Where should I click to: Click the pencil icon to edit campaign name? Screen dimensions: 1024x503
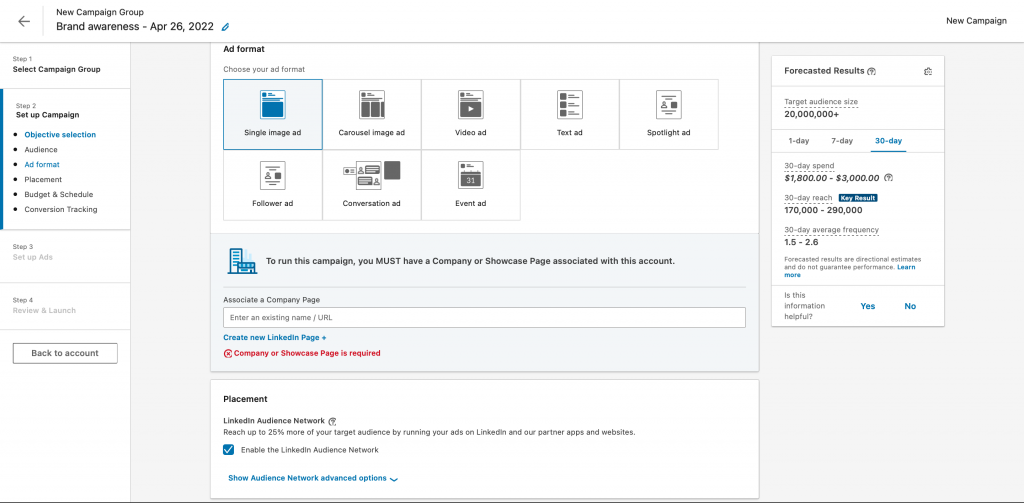click(x=225, y=27)
